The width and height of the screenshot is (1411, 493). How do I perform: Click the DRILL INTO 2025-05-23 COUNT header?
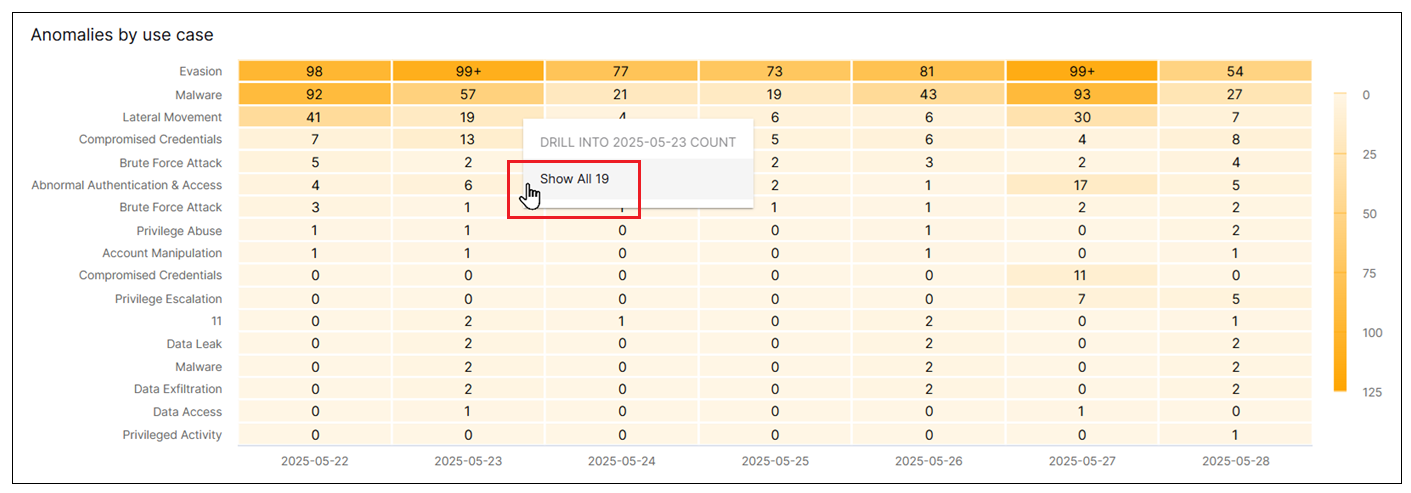[638, 142]
